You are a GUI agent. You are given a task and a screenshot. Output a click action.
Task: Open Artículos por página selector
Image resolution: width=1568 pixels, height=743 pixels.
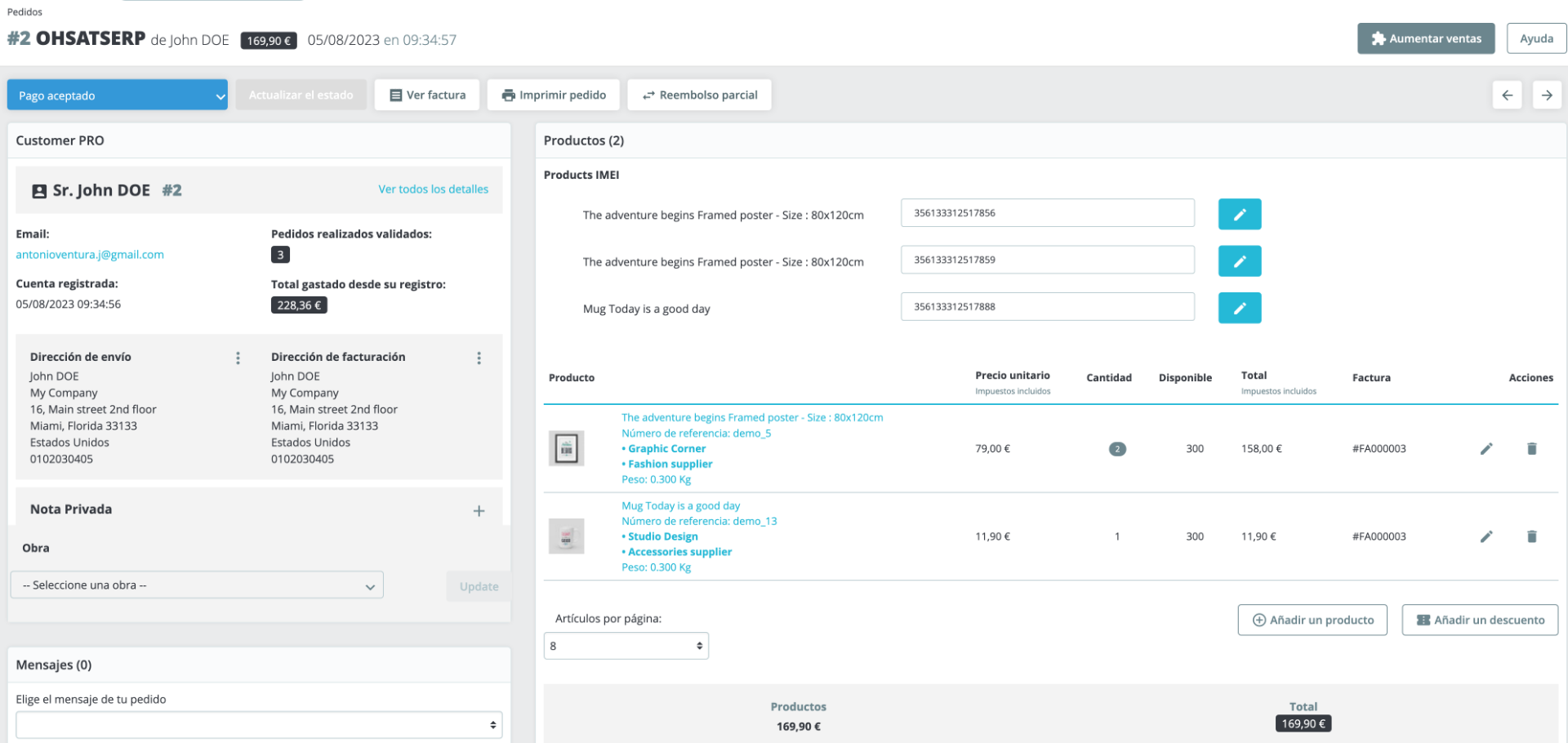tap(626, 646)
